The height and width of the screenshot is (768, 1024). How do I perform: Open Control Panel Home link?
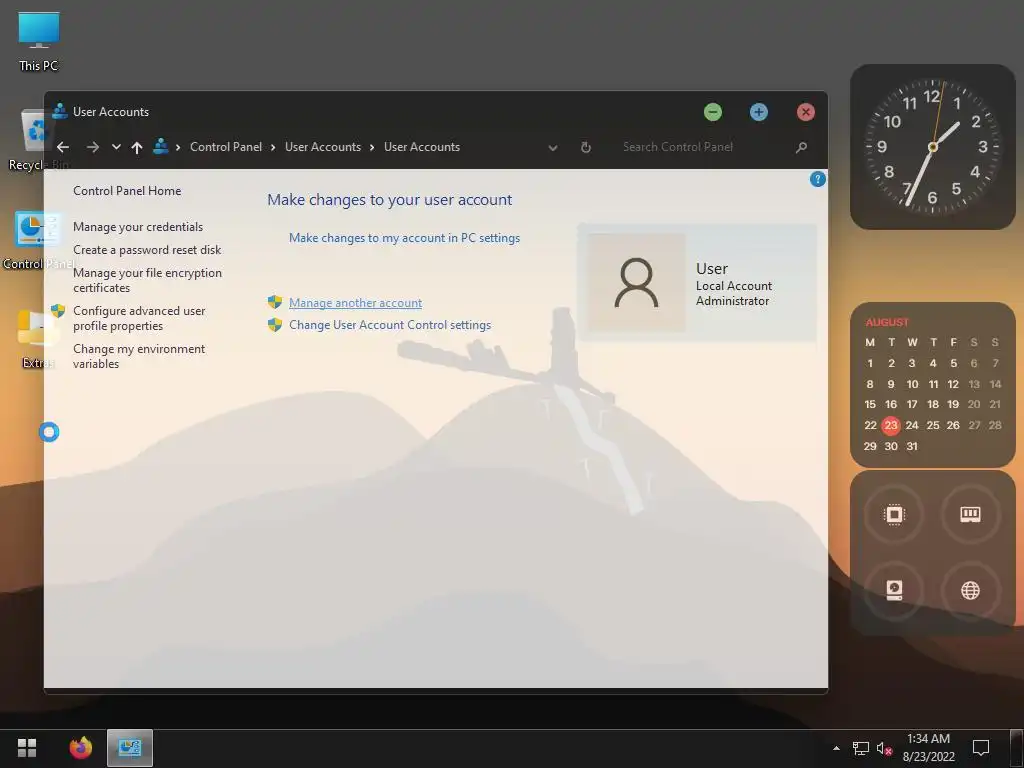coord(127,191)
